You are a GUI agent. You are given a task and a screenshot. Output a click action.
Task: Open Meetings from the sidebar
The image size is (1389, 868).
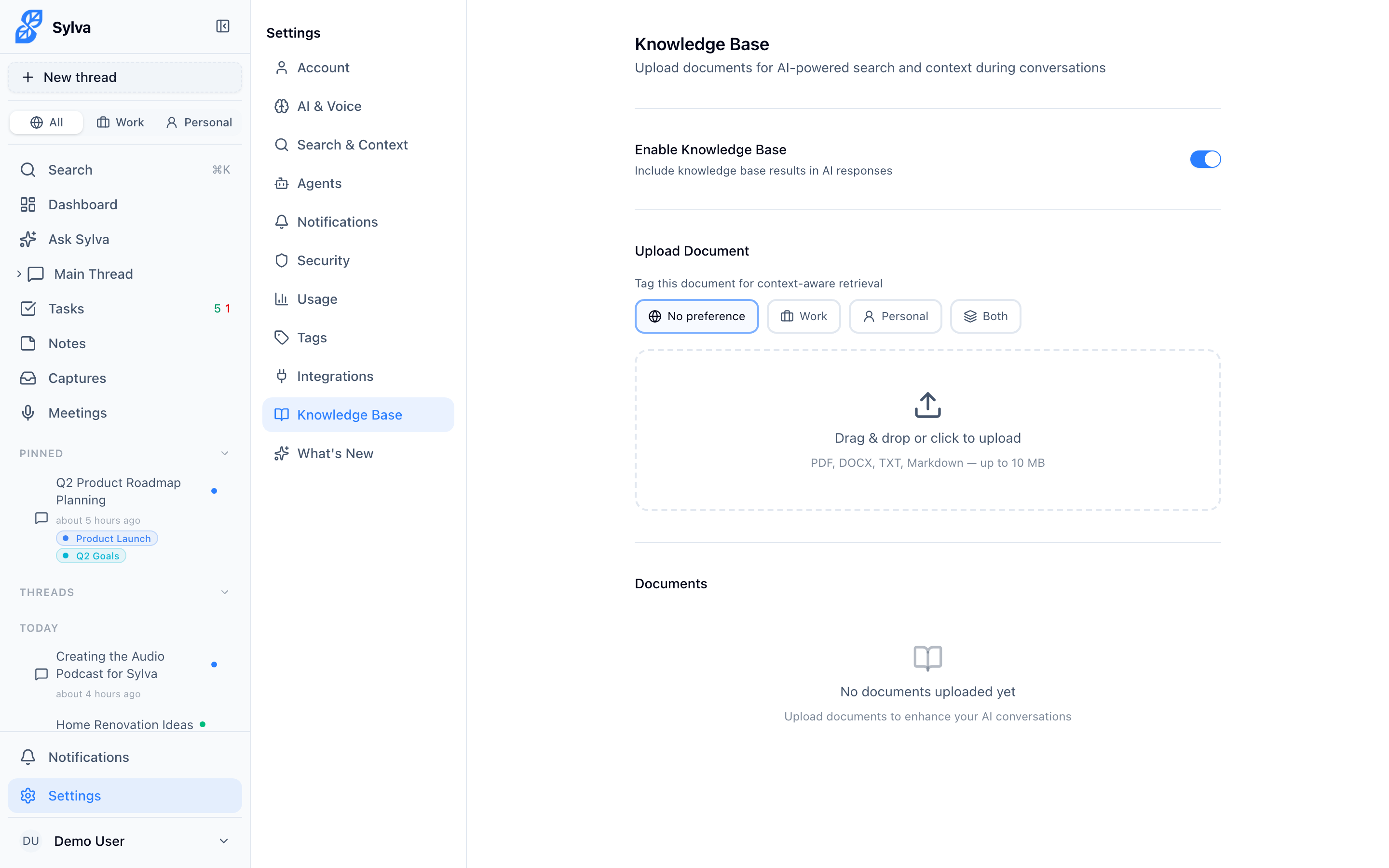[x=124, y=413]
